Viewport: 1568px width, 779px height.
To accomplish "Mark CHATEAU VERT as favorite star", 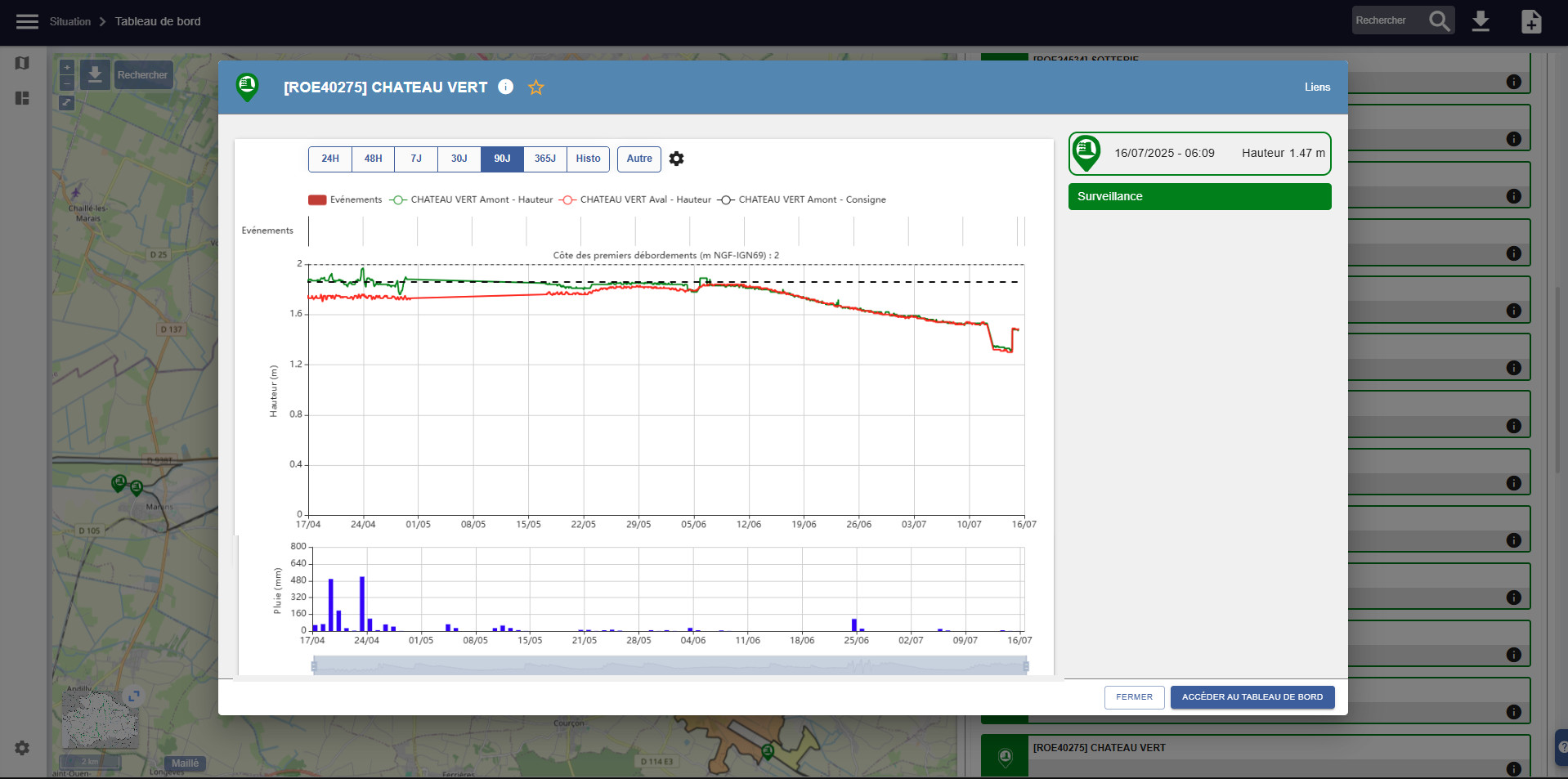I will (536, 87).
